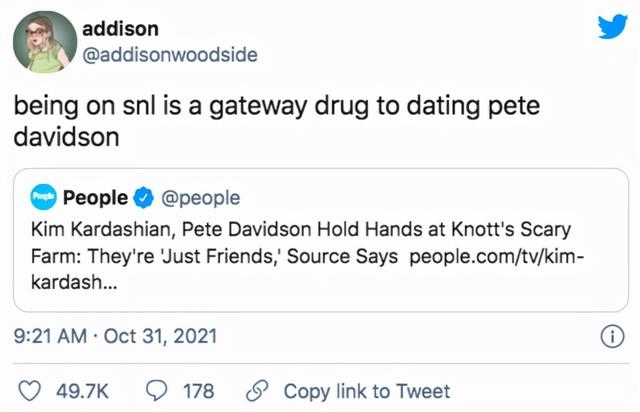The image size is (640, 412).
Task: Click the People account logo avatar
Action: pyautogui.click(x=41, y=198)
